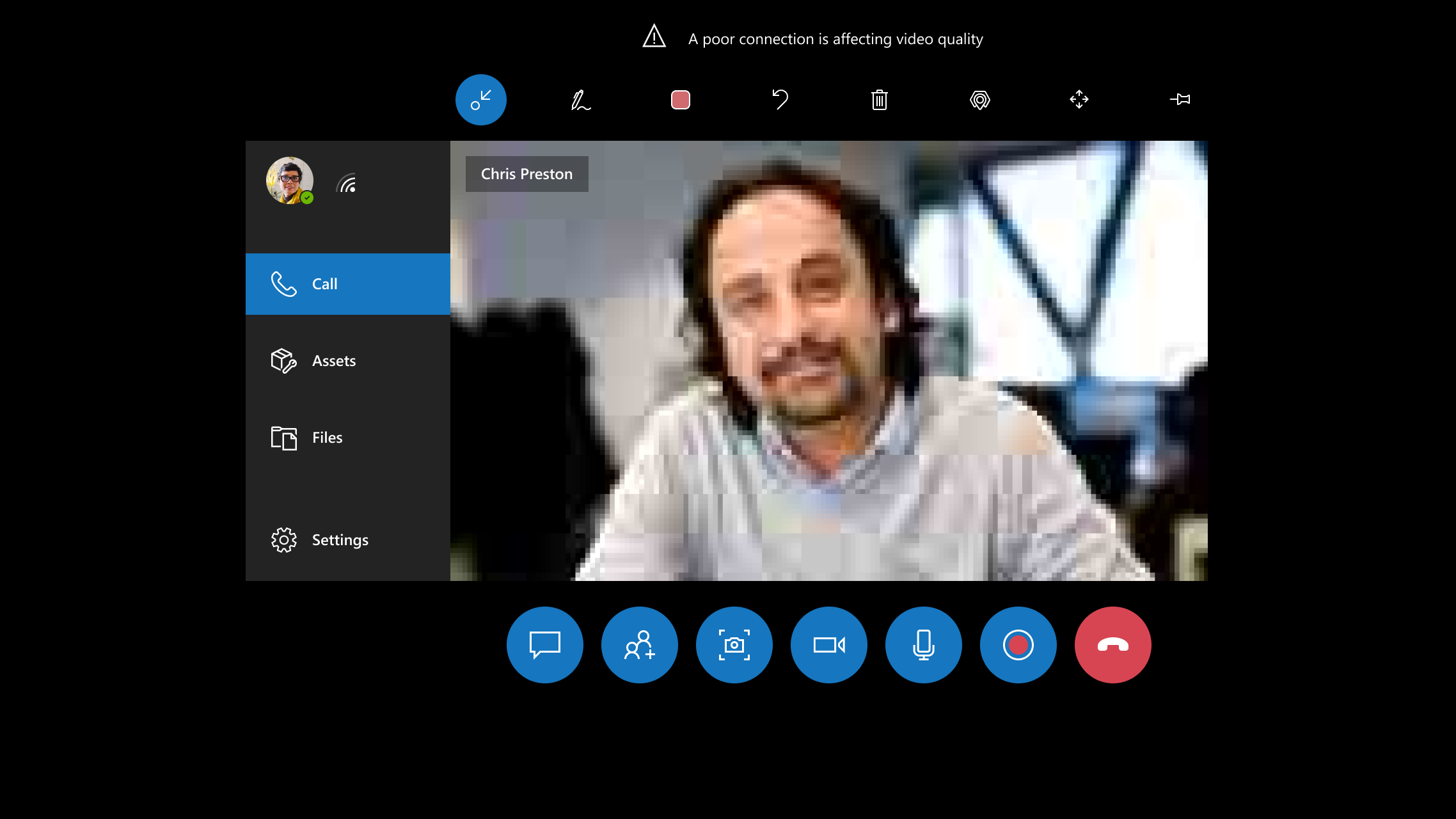Mute microphone during call
The height and width of the screenshot is (819, 1456).
(x=923, y=644)
